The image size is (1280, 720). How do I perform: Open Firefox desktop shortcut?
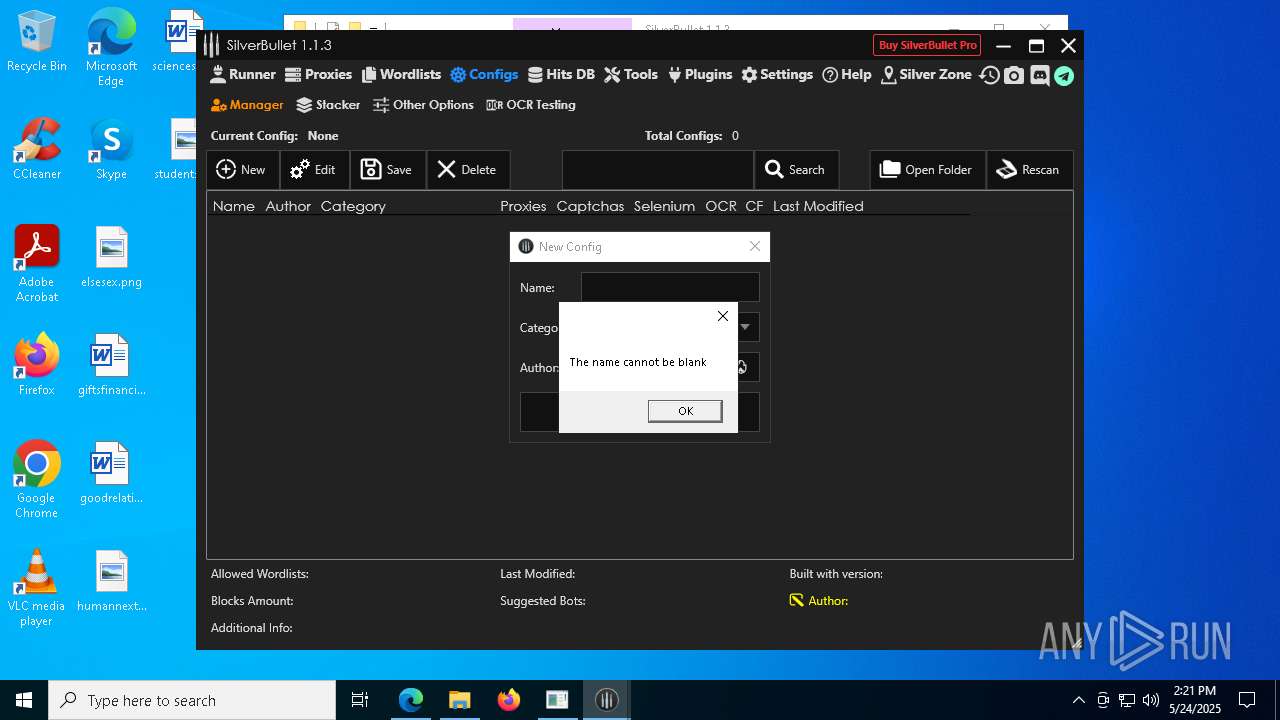[x=37, y=366]
